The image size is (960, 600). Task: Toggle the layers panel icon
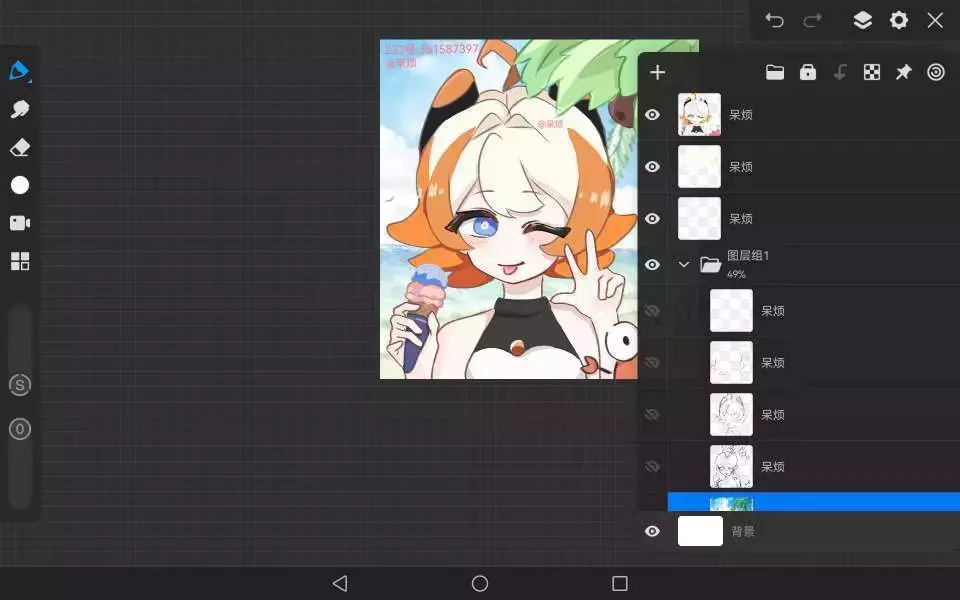point(863,20)
